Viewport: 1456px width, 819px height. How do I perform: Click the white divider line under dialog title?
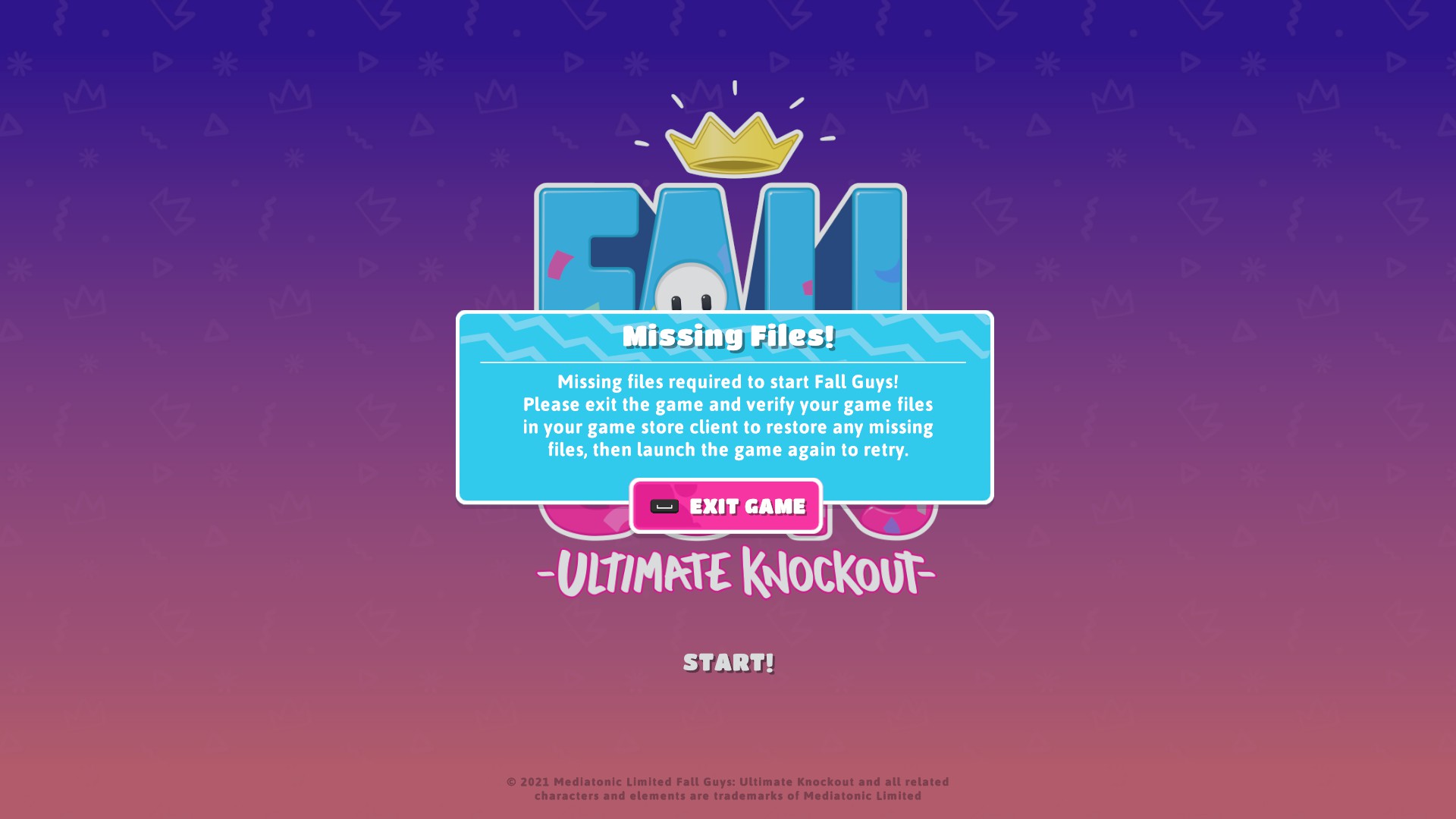pyautogui.click(x=723, y=362)
